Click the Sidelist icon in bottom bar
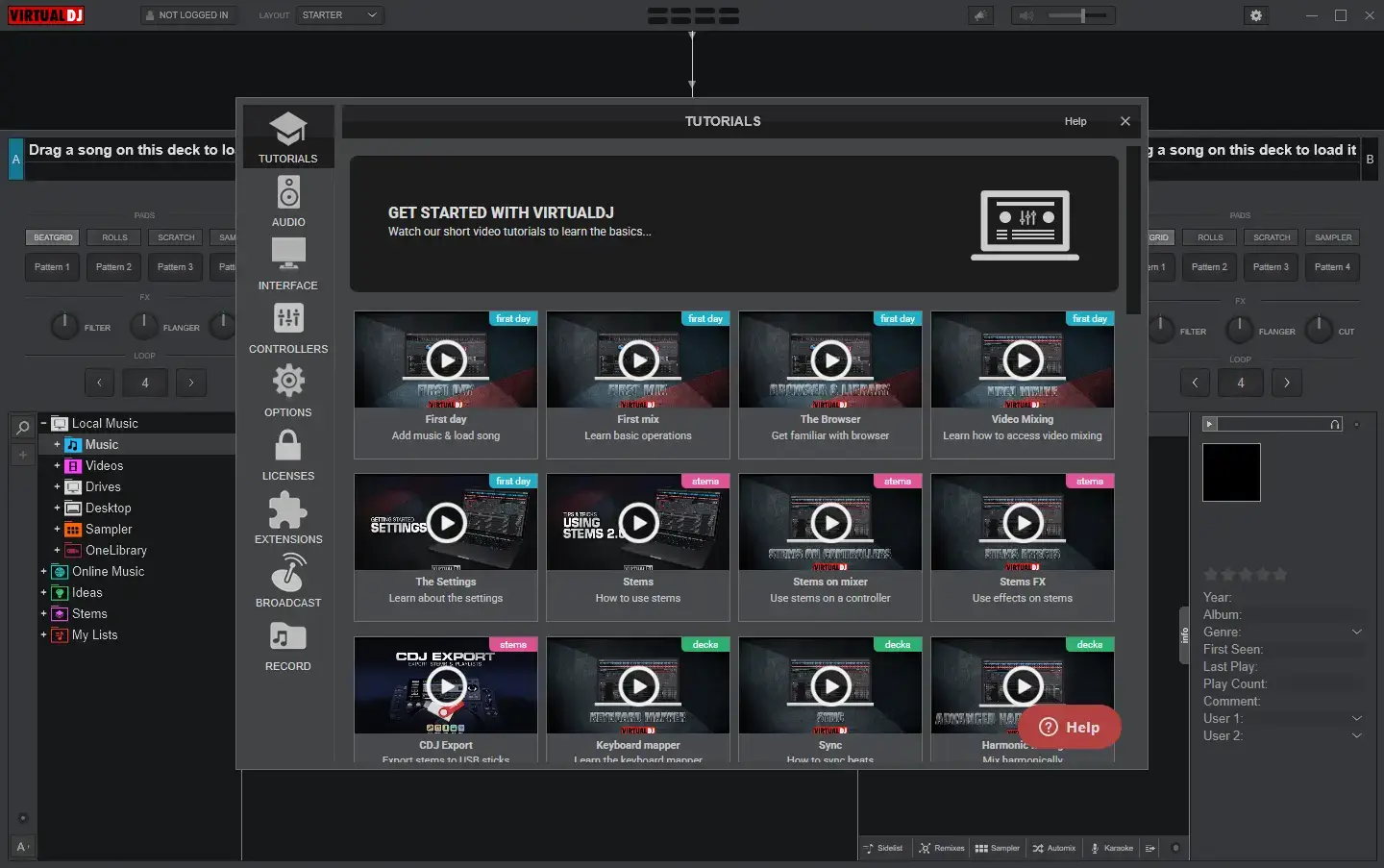The width and height of the screenshot is (1384, 868). 882,848
